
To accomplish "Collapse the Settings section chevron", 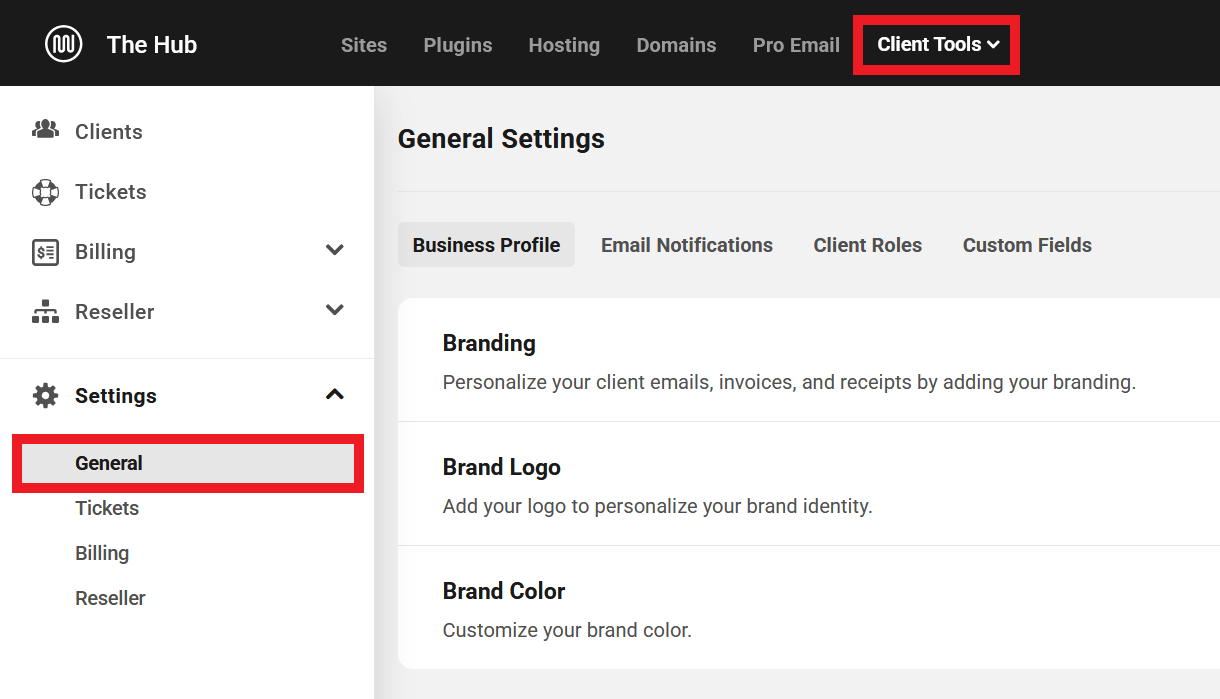I will coord(335,394).
